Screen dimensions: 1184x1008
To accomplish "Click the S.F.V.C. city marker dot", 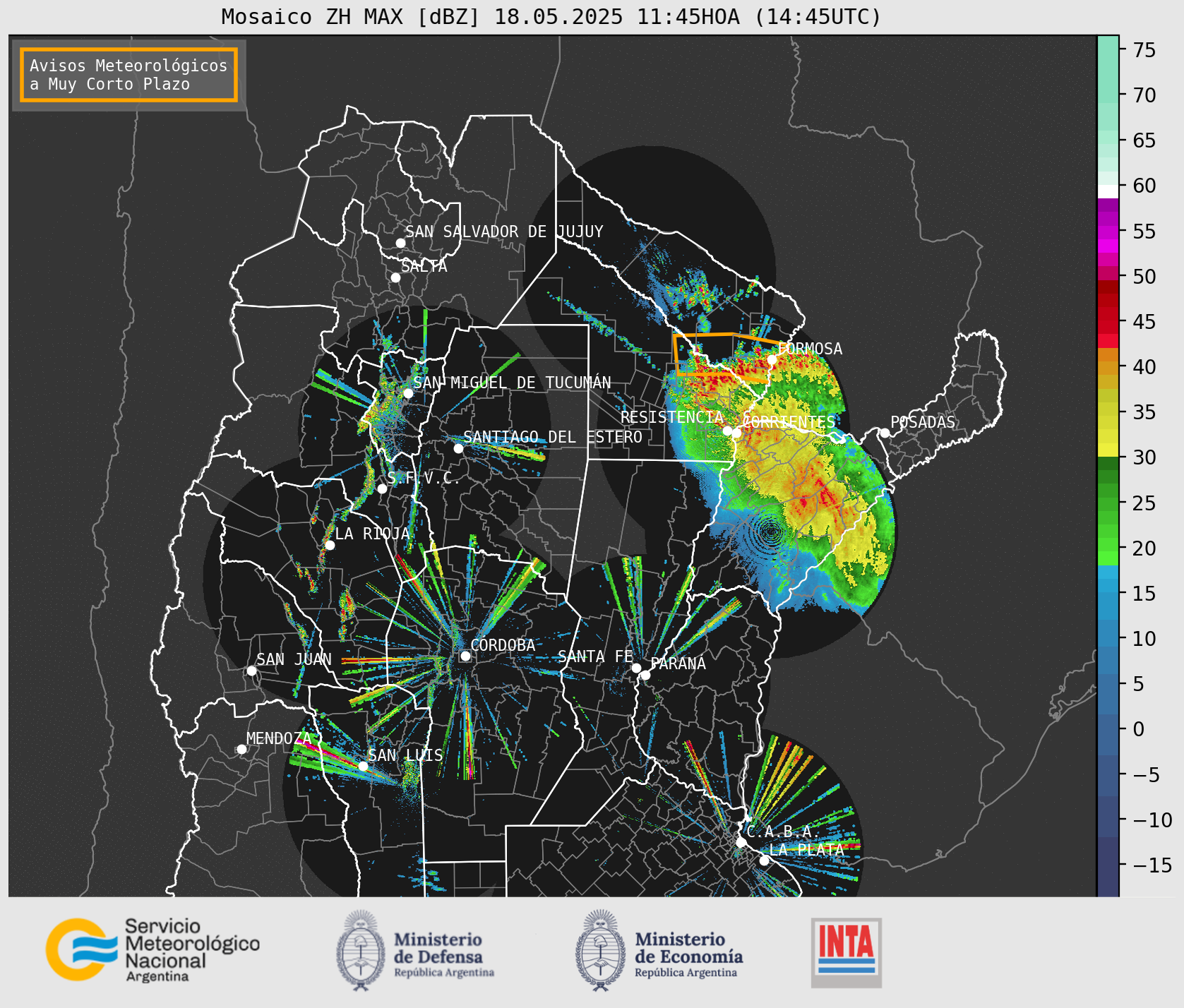I will [x=382, y=488].
